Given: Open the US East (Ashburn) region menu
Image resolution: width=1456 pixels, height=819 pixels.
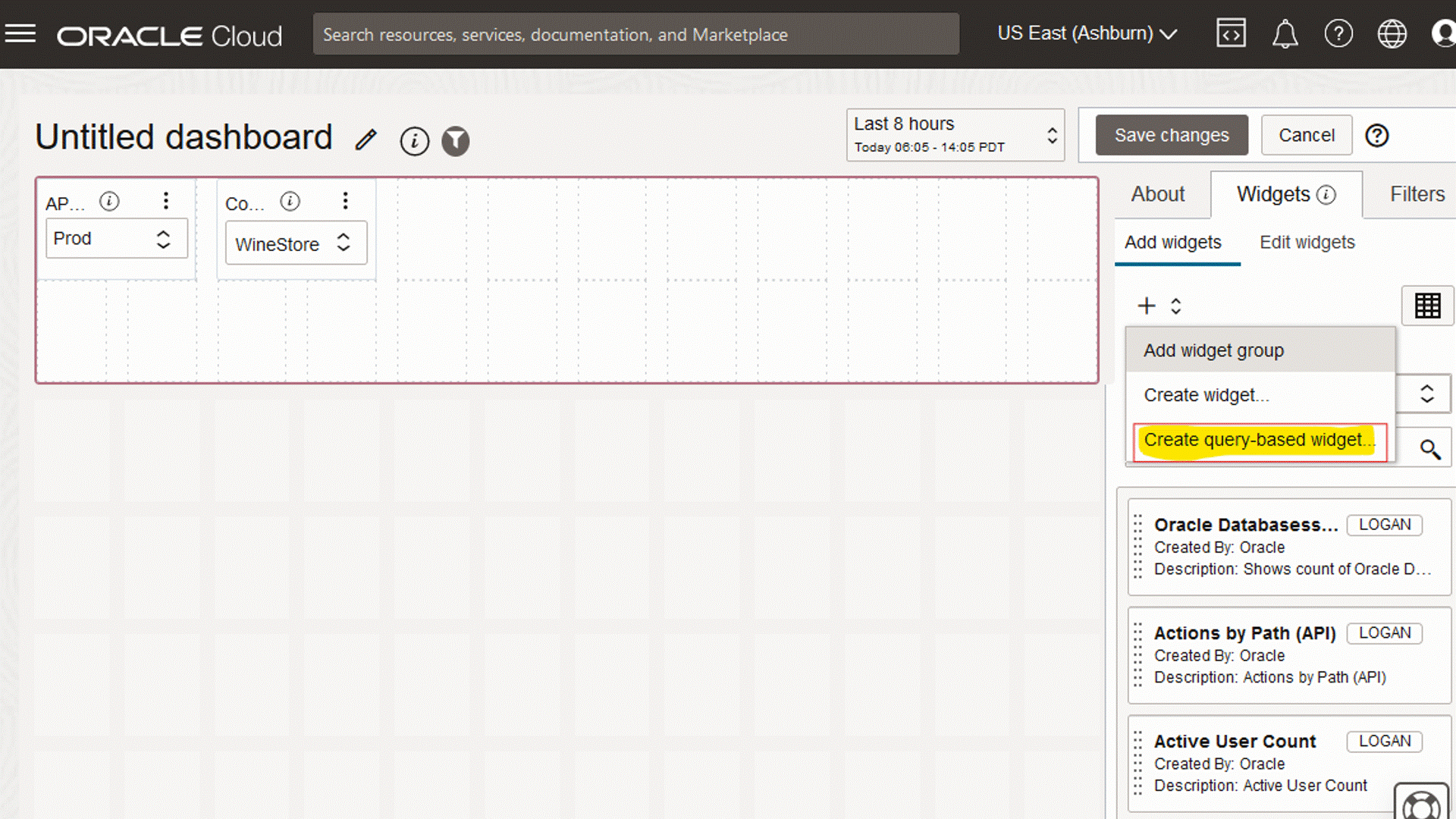Looking at the screenshot, I should pyautogui.click(x=1087, y=34).
